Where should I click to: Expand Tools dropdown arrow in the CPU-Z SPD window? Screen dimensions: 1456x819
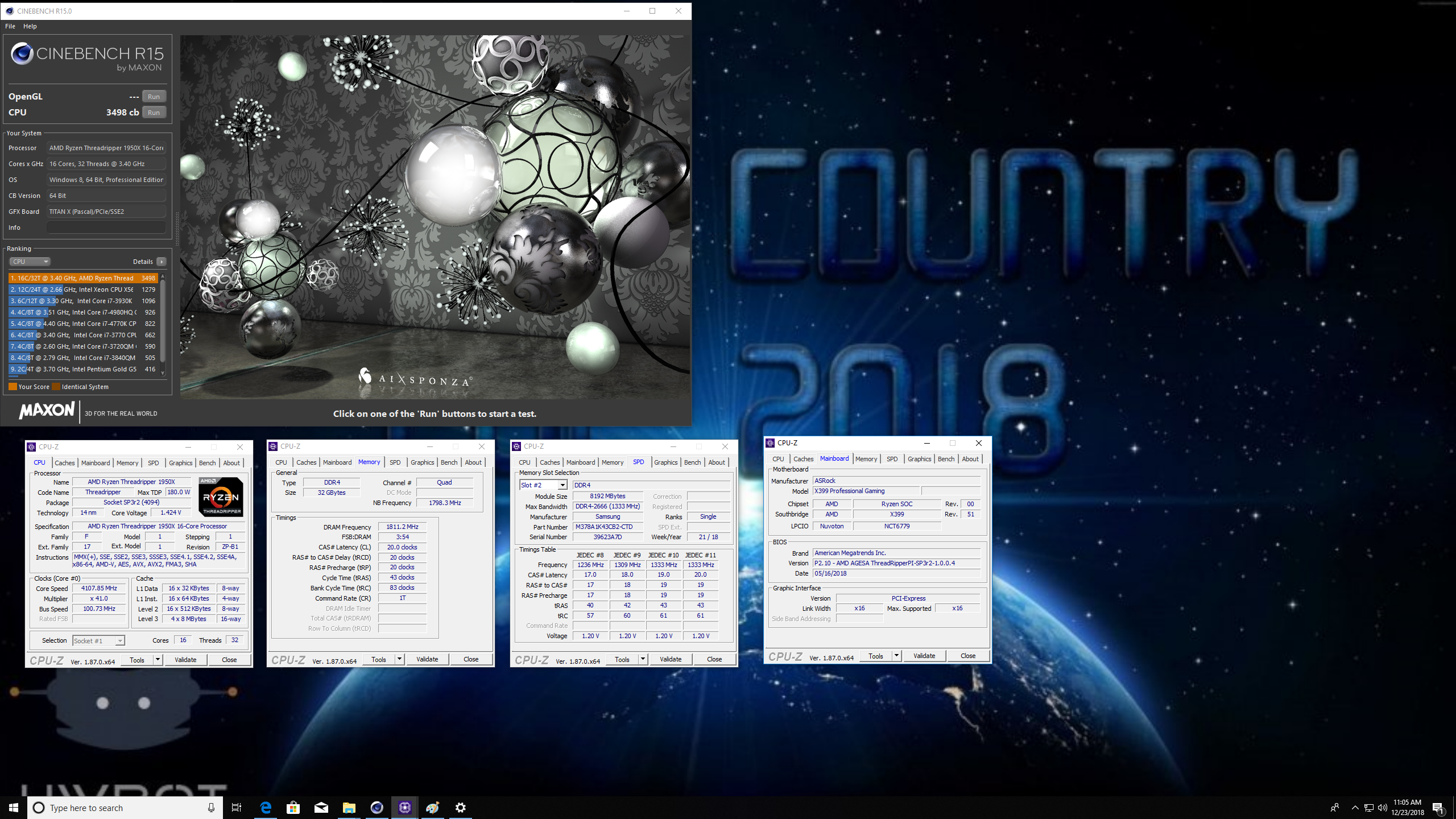[x=643, y=659]
